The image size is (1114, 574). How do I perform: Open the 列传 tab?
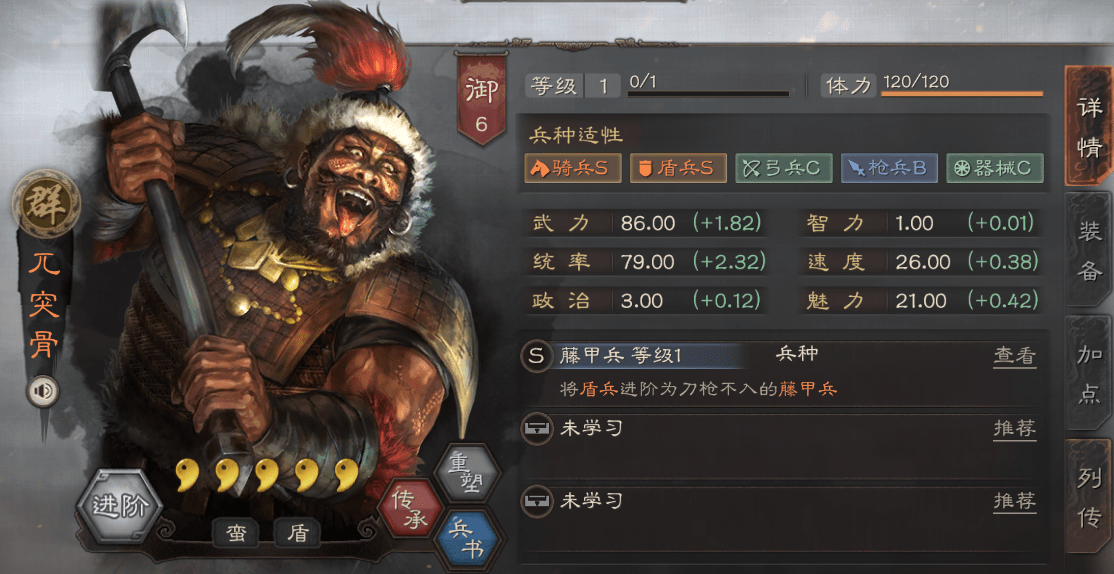pos(1088,497)
